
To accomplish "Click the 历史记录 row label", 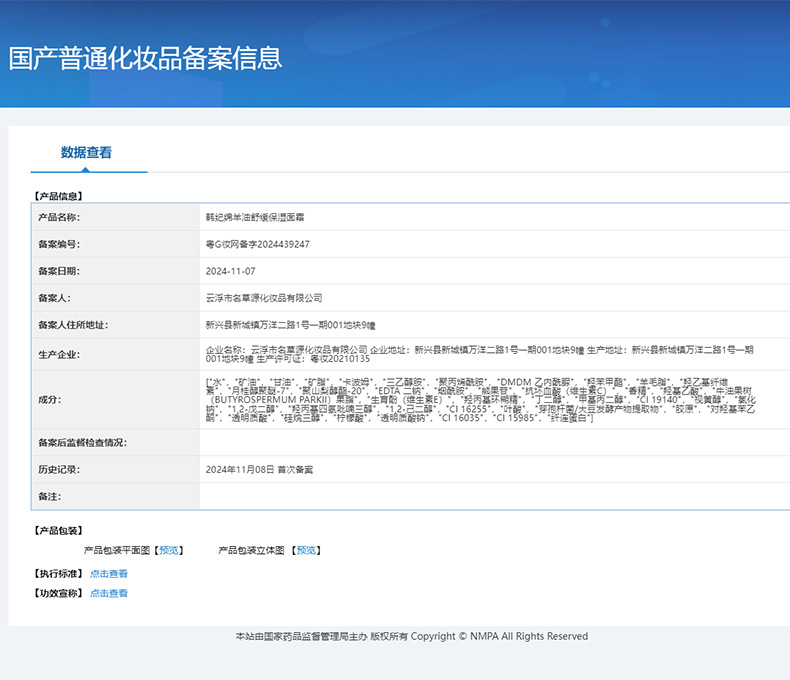I will (x=59, y=469).
